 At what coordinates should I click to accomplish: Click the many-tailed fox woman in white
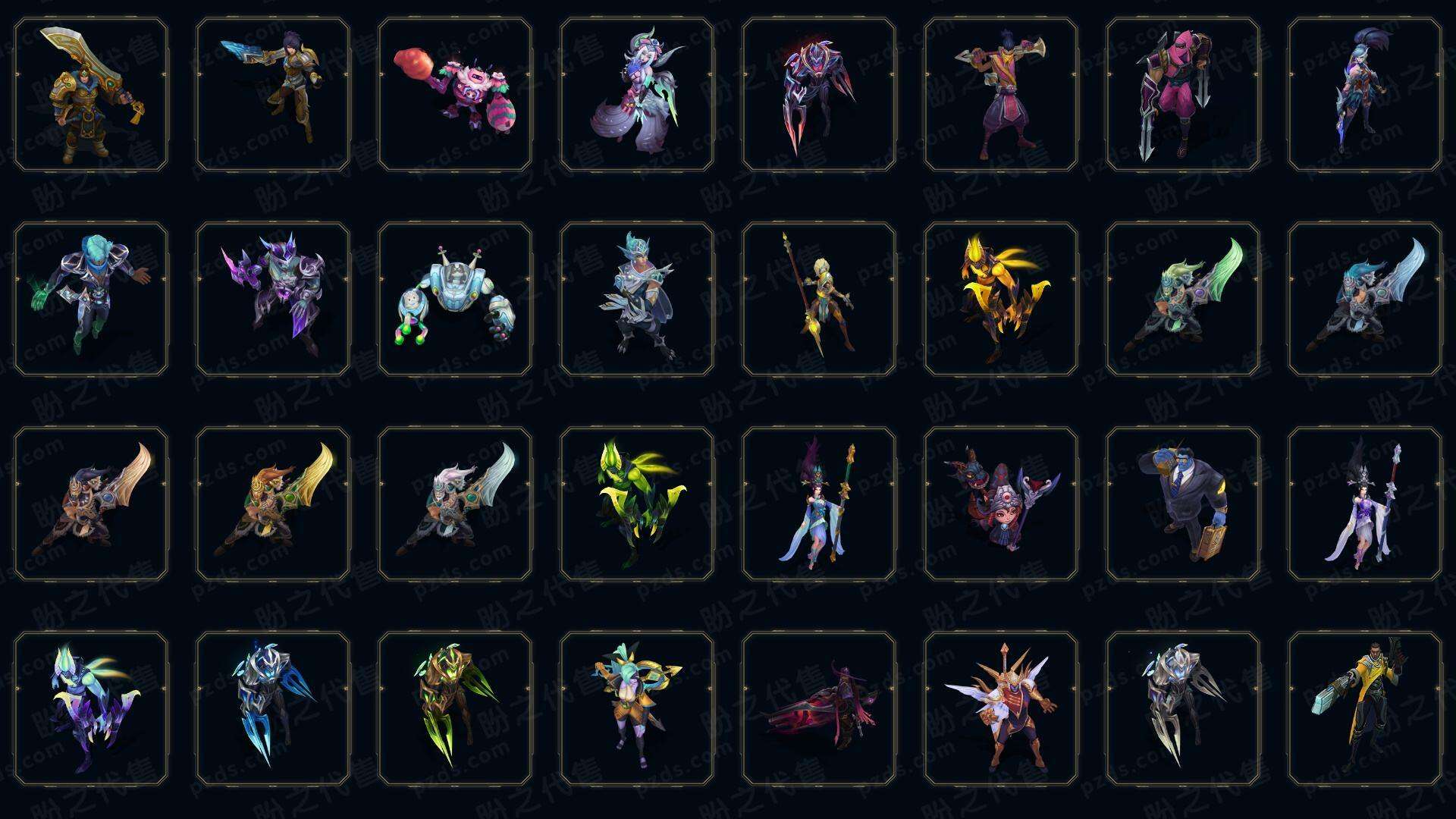(x=637, y=95)
